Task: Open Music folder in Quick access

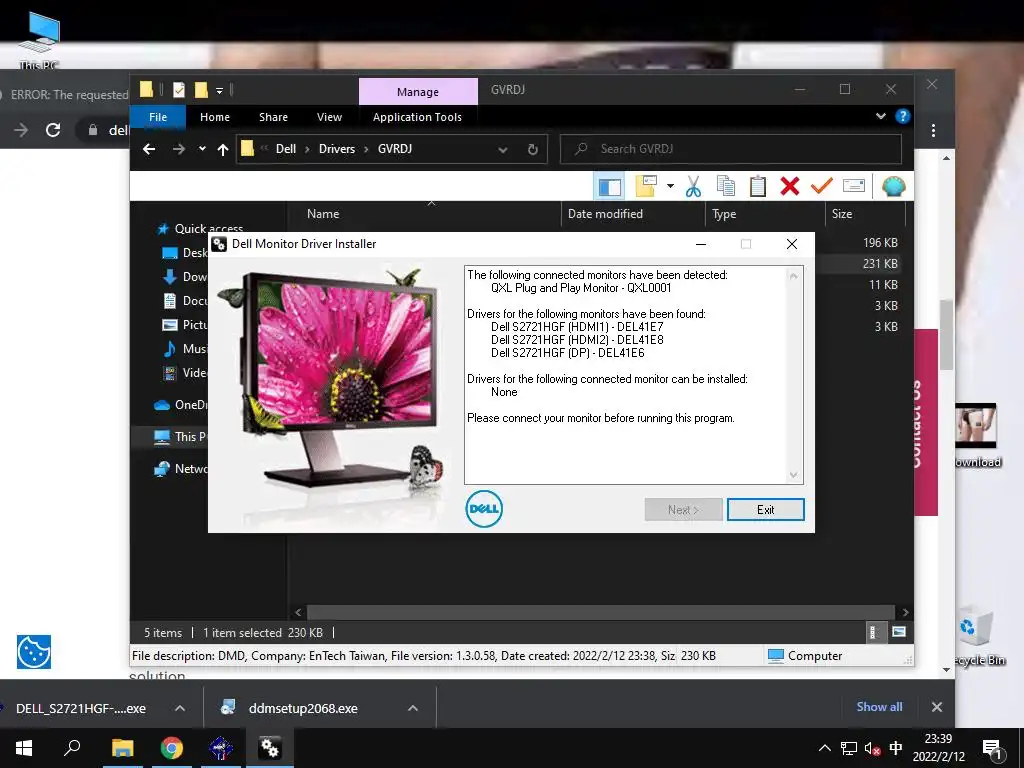Action: 185,349
